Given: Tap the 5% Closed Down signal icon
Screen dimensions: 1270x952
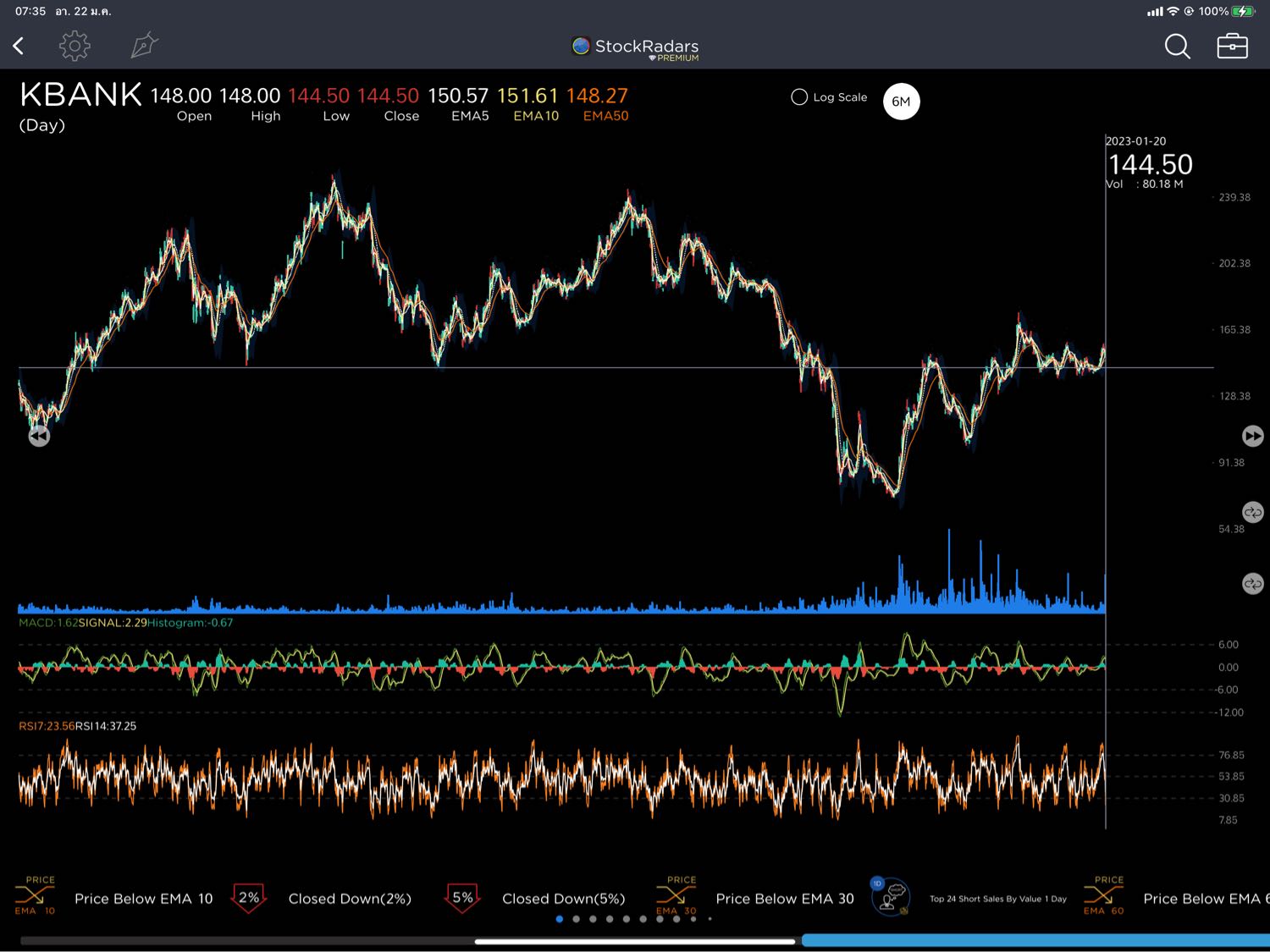Looking at the screenshot, I should [x=462, y=898].
